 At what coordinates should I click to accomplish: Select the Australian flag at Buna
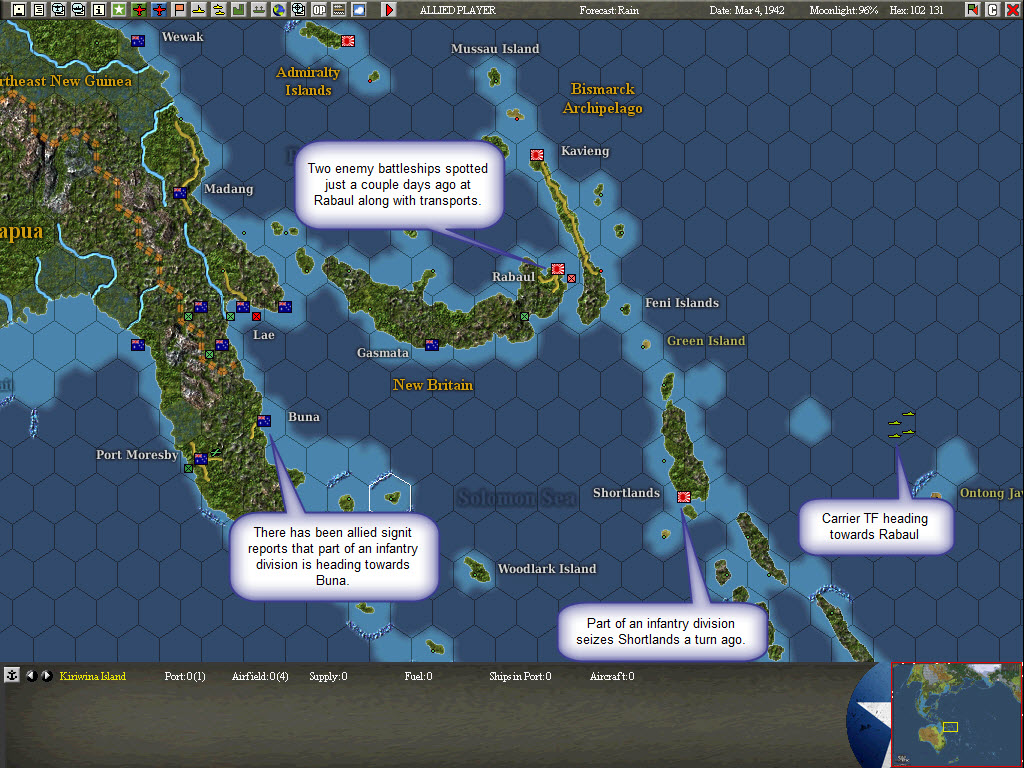tap(264, 421)
